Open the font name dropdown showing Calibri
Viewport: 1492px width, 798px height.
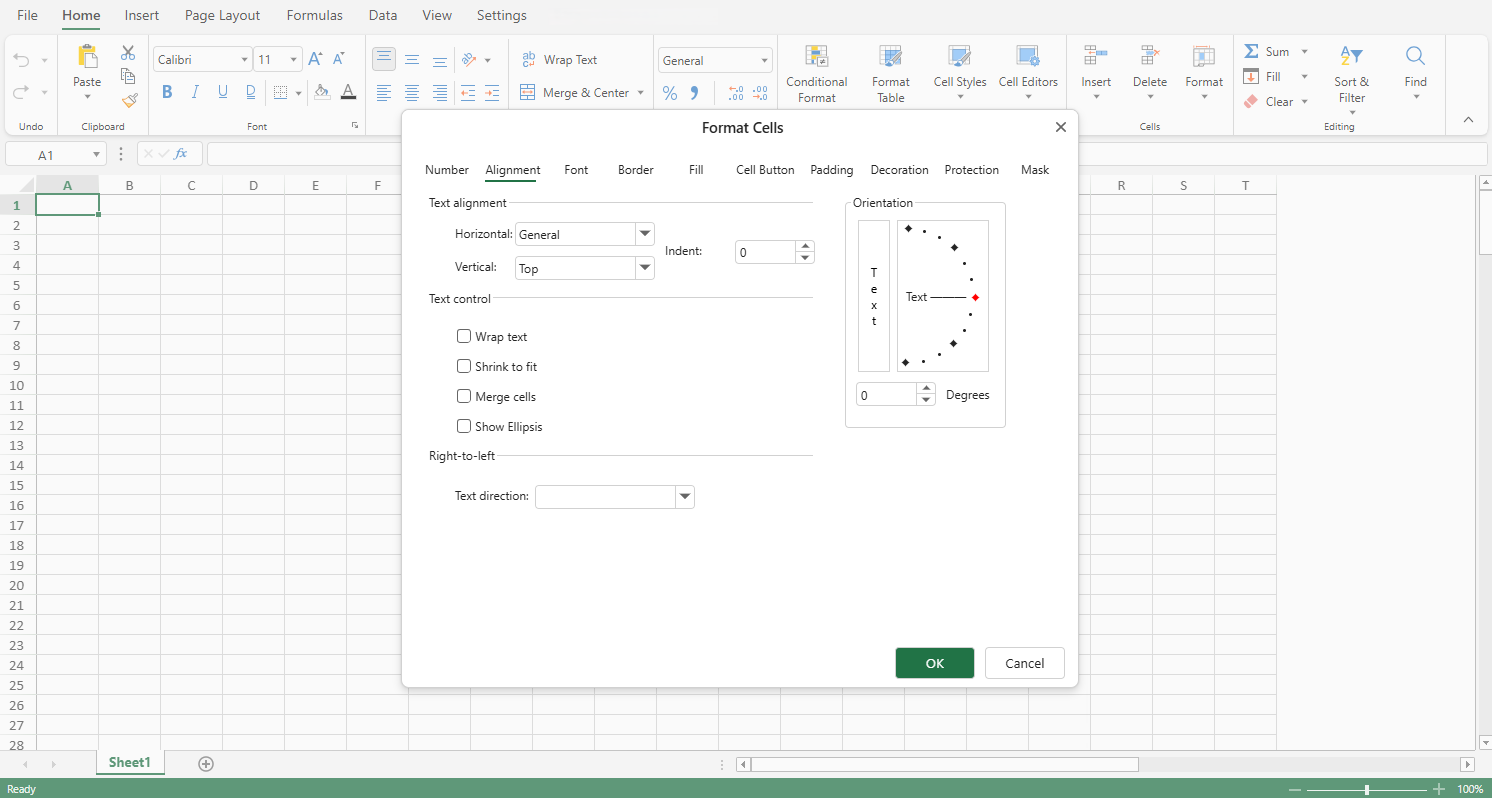pyautogui.click(x=244, y=60)
